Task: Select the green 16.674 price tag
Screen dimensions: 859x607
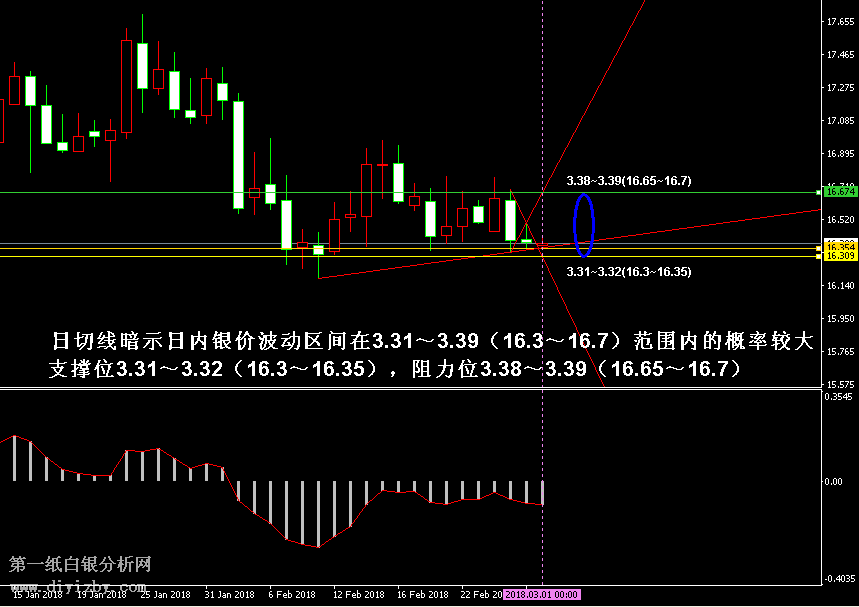Action: (x=839, y=191)
